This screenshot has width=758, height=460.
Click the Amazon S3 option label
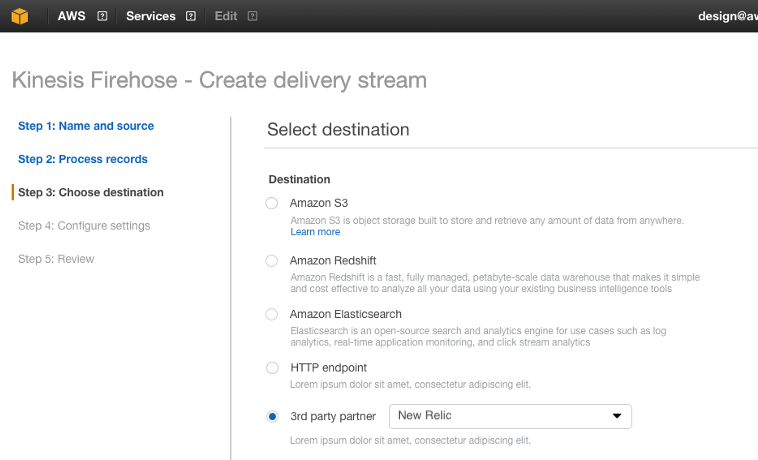tap(319, 203)
